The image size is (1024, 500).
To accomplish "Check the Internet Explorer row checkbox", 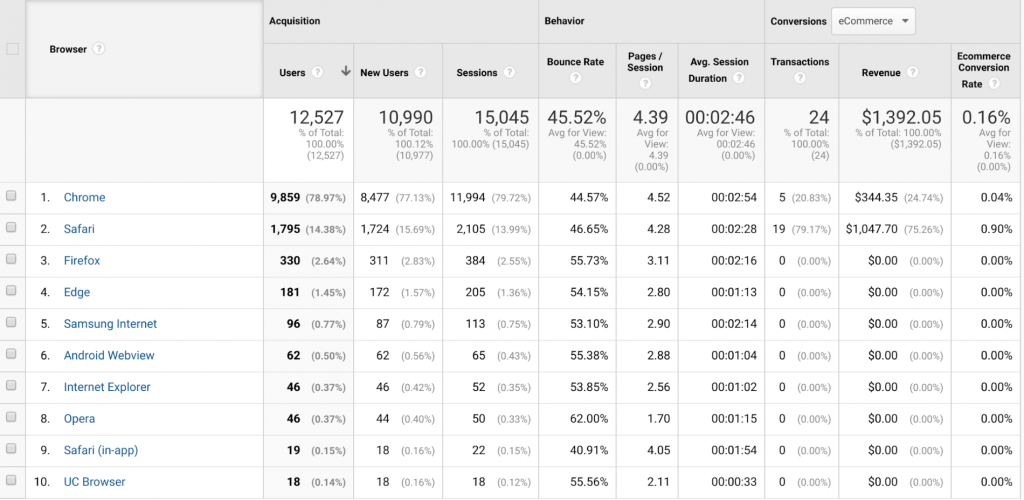I will [11, 386].
